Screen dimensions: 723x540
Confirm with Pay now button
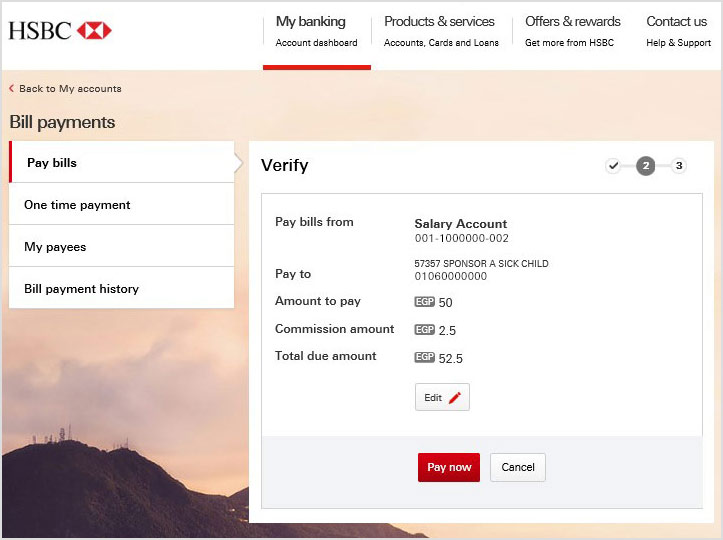tap(449, 467)
